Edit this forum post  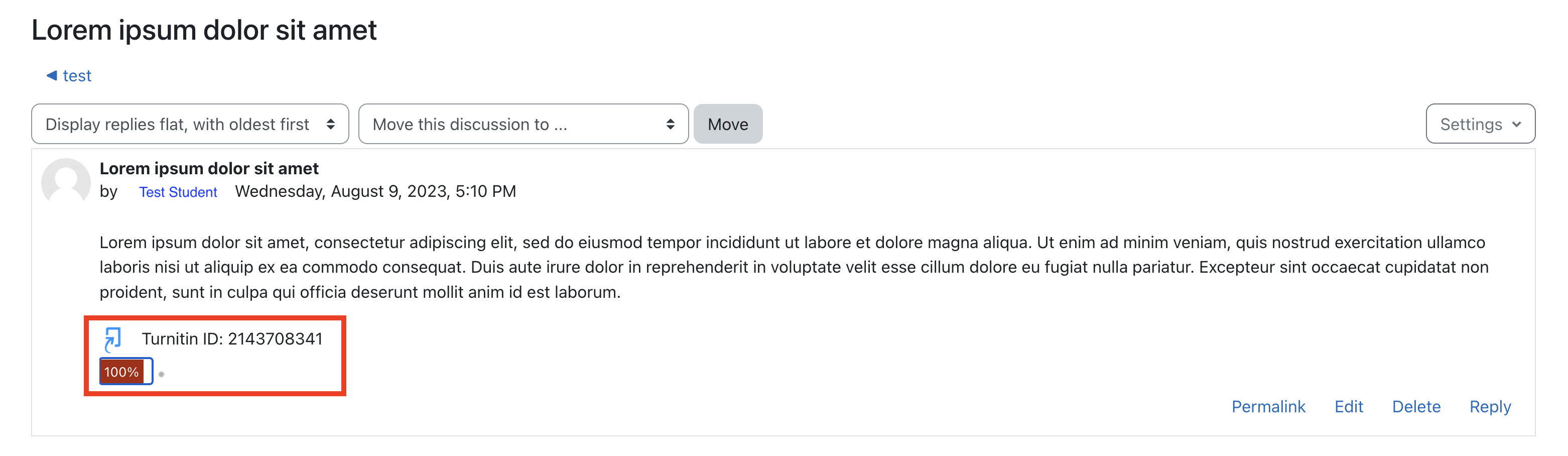click(x=1348, y=407)
